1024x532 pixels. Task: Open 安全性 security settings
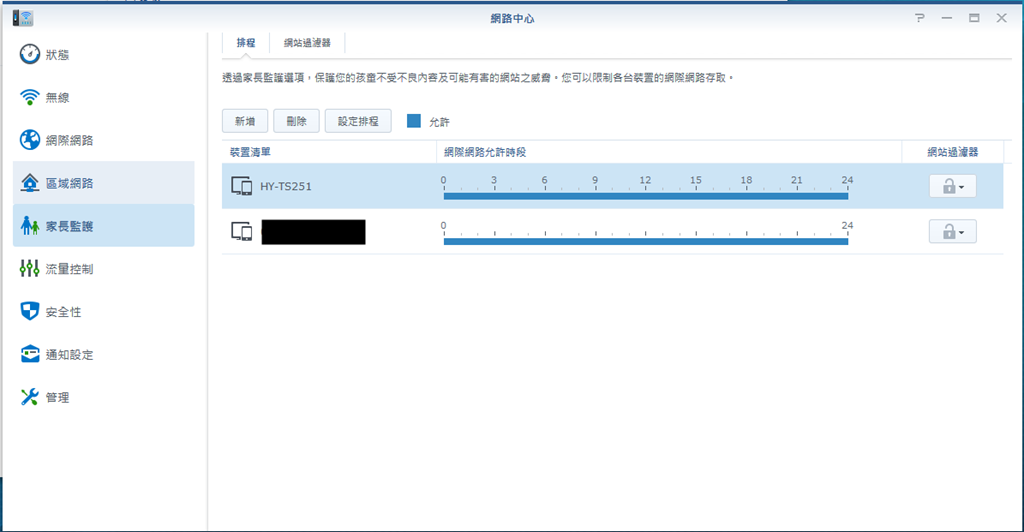(x=103, y=311)
